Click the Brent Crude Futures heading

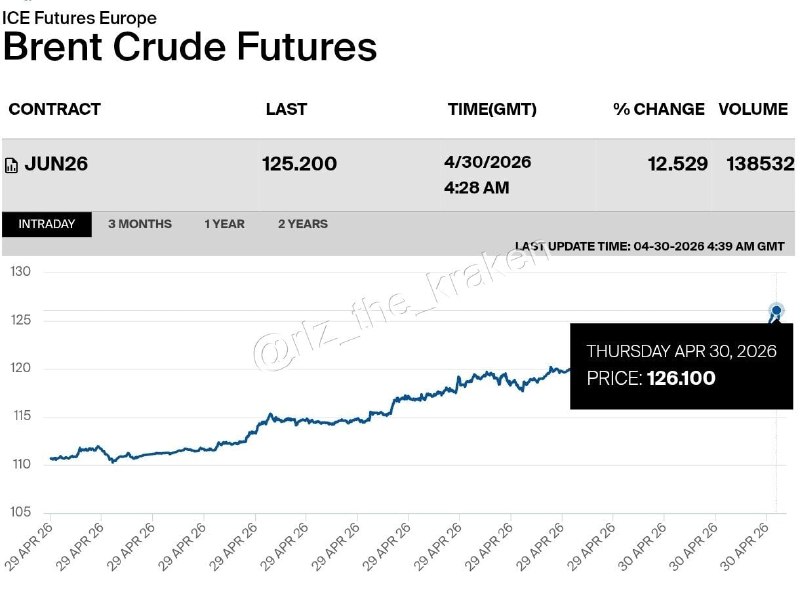click(x=190, y=48)
